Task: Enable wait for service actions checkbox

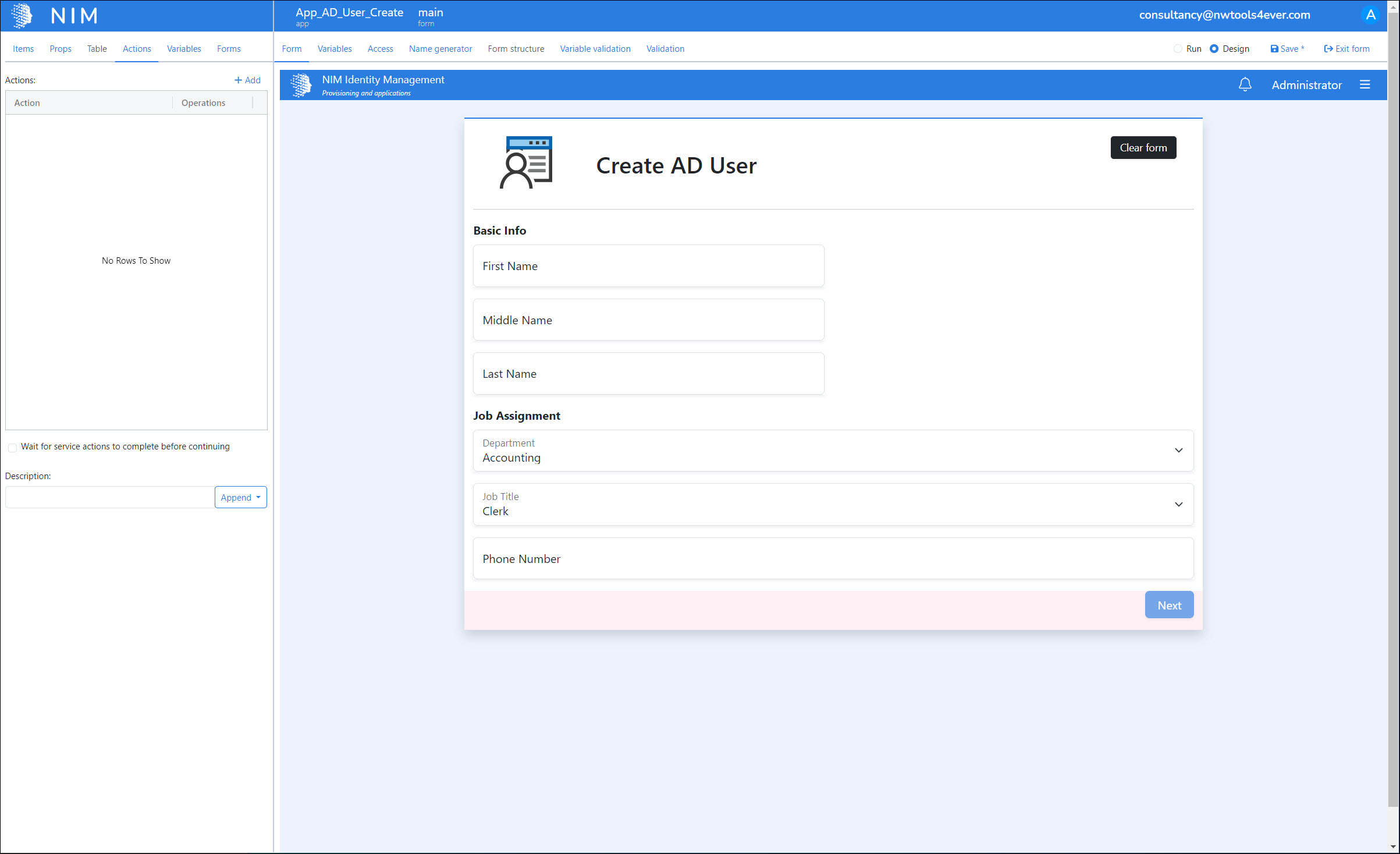Action: (12, 447)
